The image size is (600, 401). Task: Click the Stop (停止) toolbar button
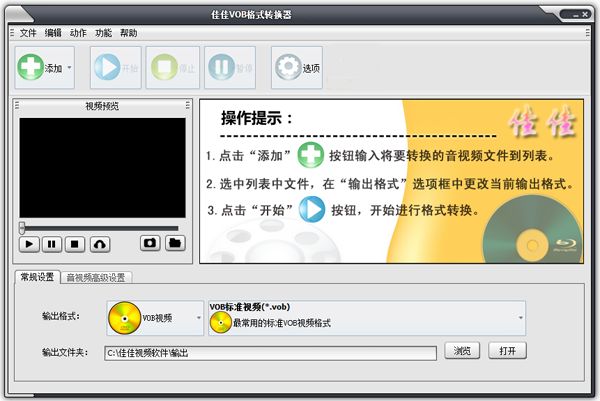pos(173,68)
